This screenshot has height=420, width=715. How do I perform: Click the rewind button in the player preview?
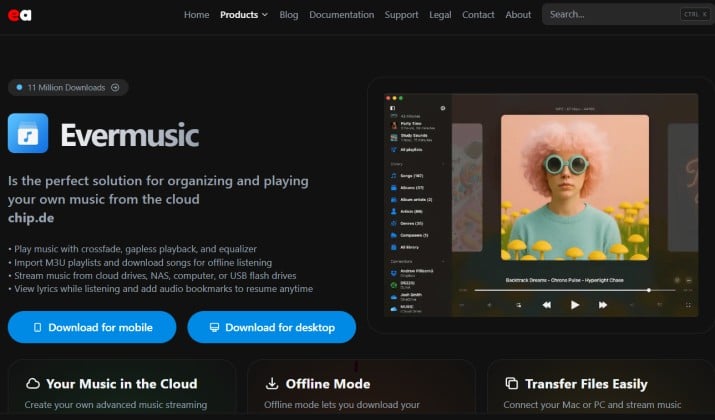click(x=547, y=305)
